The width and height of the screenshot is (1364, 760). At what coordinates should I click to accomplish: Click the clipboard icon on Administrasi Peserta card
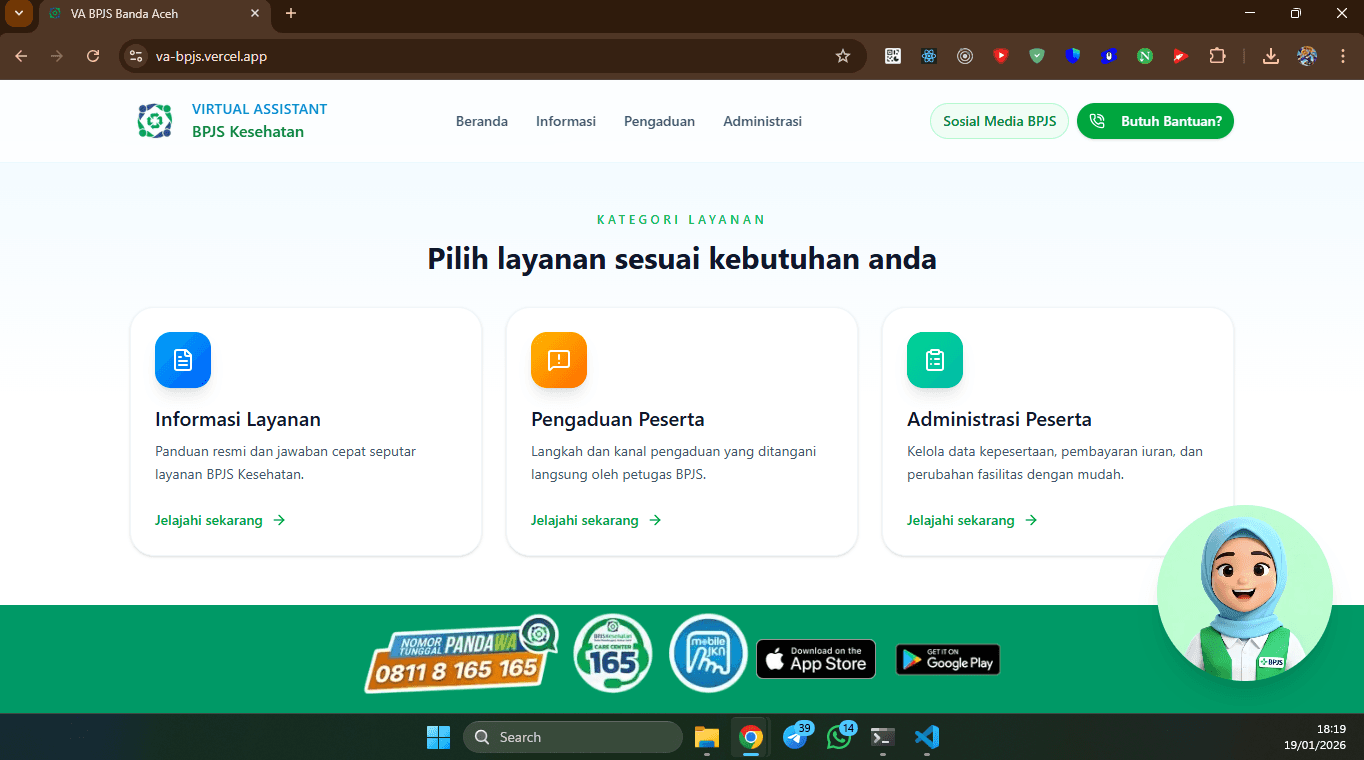pyautogui.click(x=934, y=360)
